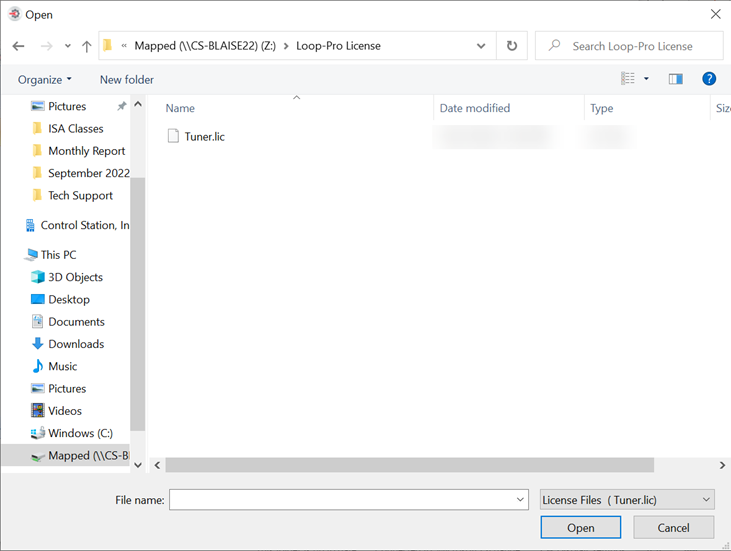The image size is (731, 551).
Task: Click the pin icon next to Pictures
Action: click(122, 106)
